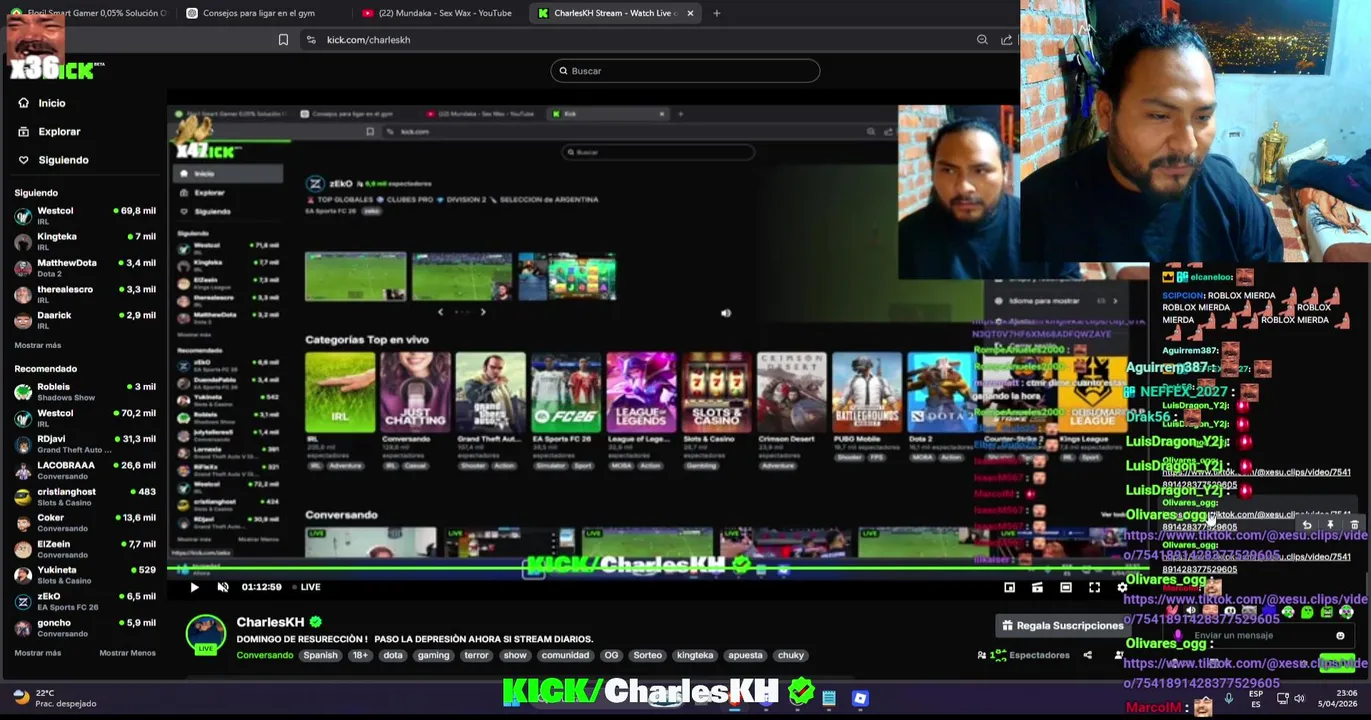
Task: Open the notepad icon in the taskbar
Action: coord(829,698)
